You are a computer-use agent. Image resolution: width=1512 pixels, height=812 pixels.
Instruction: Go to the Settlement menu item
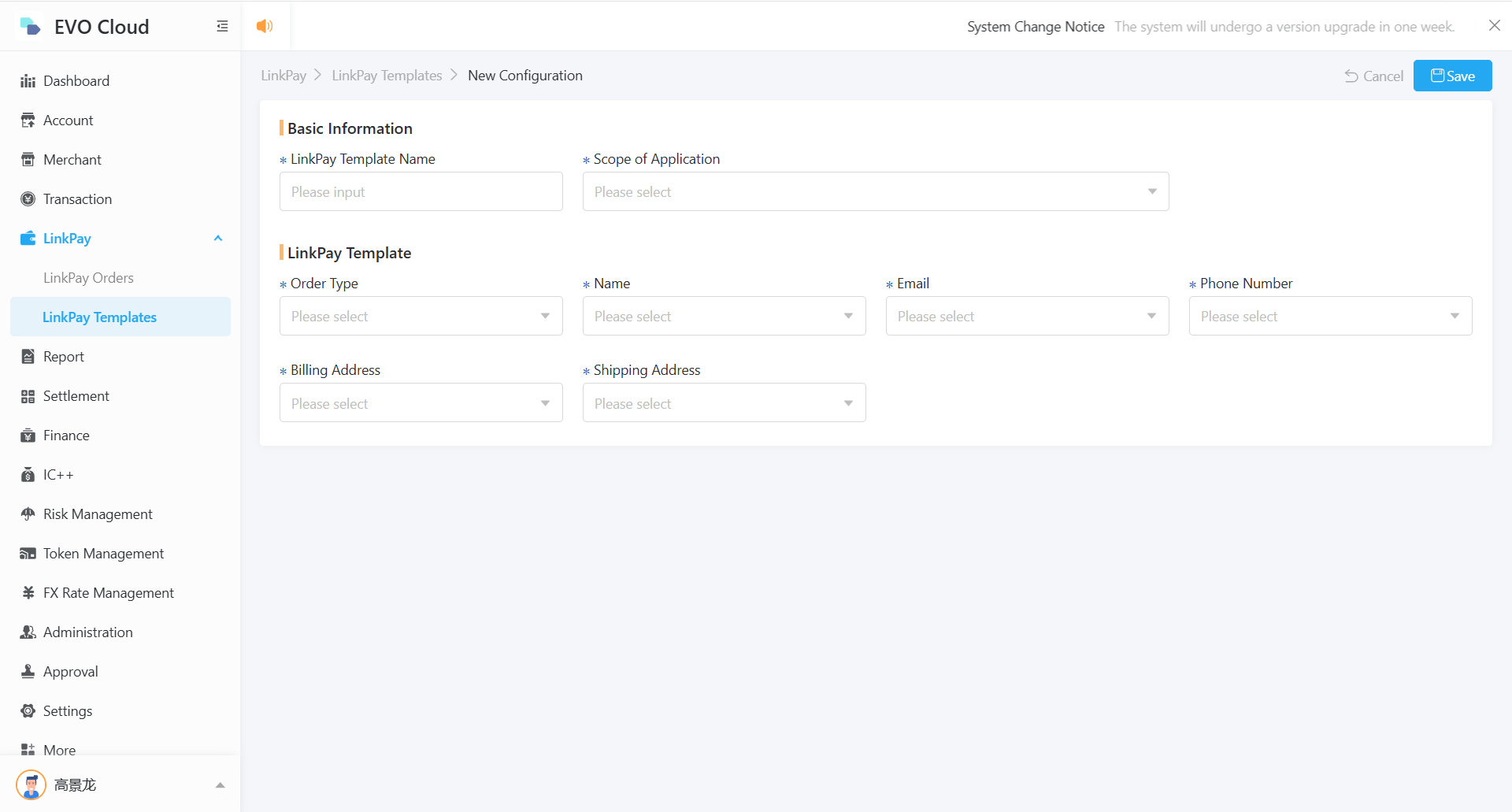point(76,396)
